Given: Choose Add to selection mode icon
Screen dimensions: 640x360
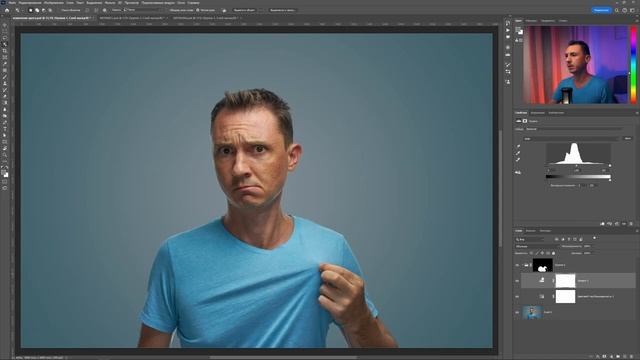Looking at the screenshot, I should (37, 10).
